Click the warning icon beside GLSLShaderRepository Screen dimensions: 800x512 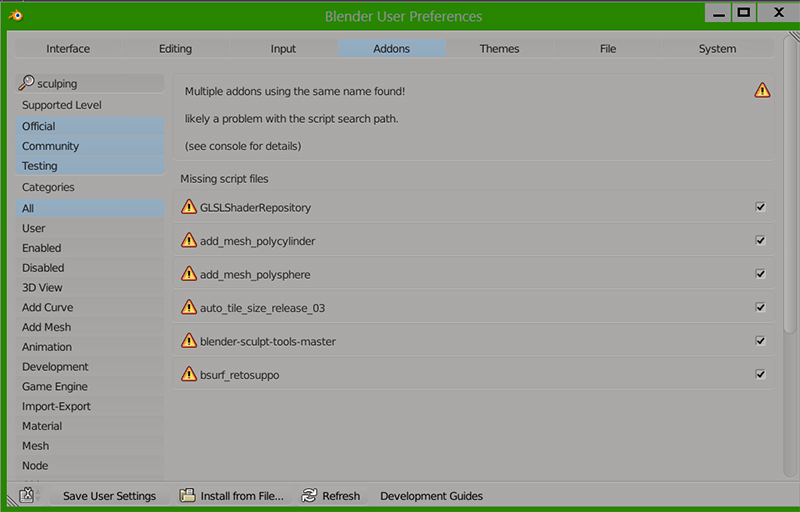(189, 207)
